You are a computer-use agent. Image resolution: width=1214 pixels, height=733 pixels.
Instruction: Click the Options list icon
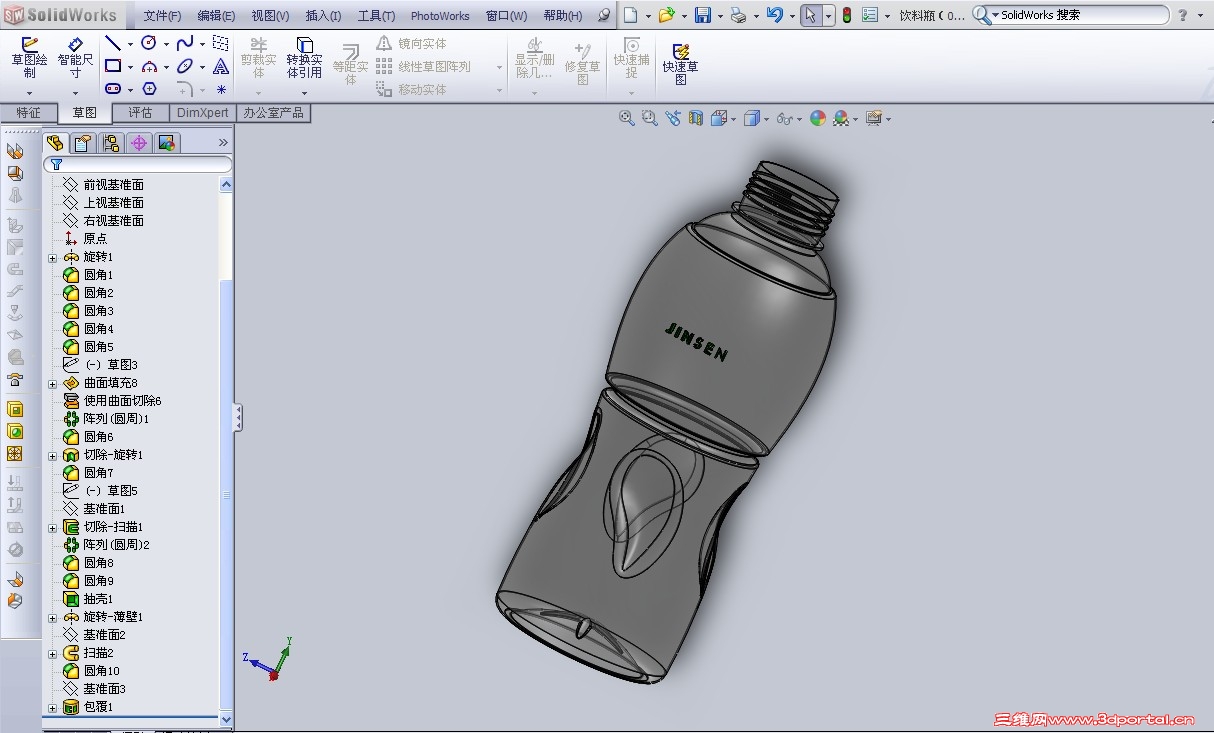[x=870, y=15]
